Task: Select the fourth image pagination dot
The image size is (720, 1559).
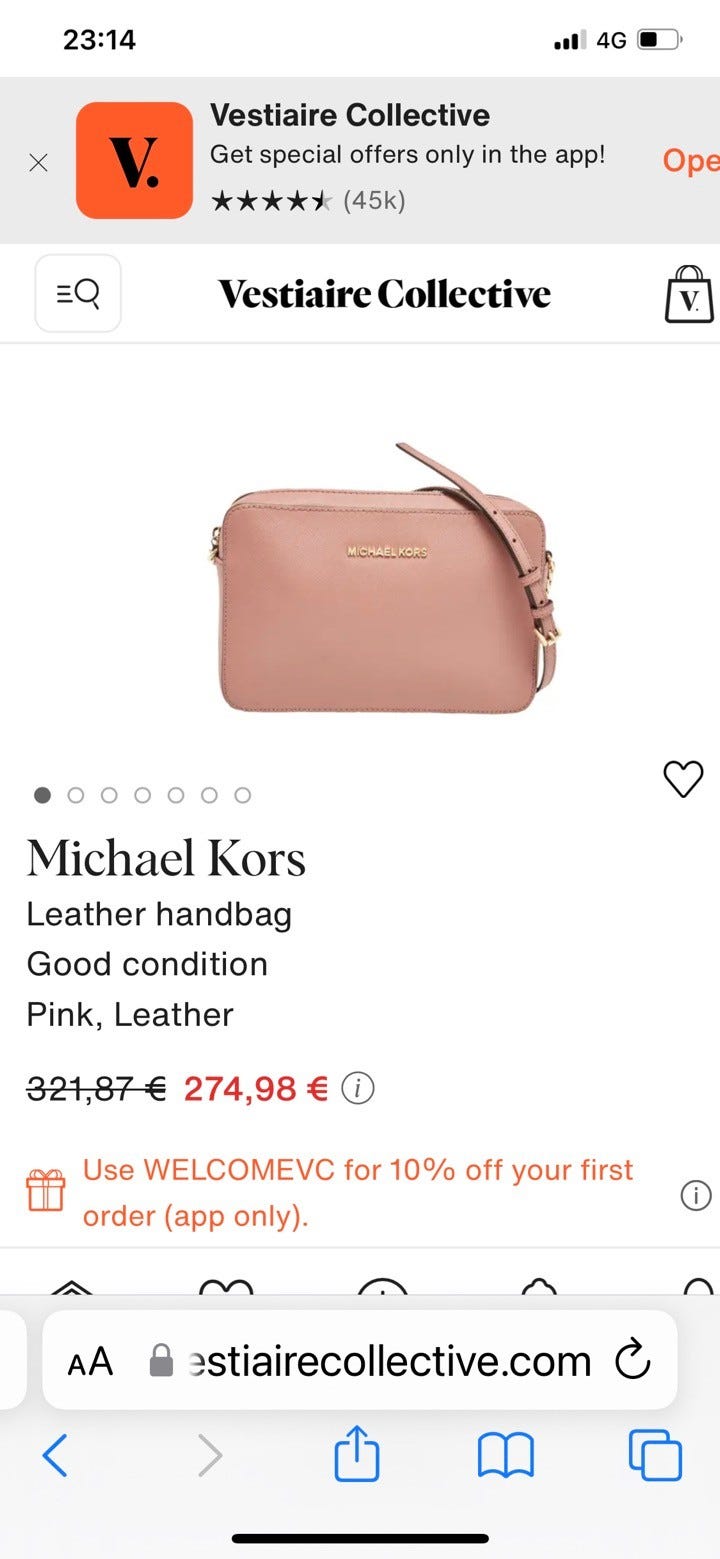Action: (143, 795)
